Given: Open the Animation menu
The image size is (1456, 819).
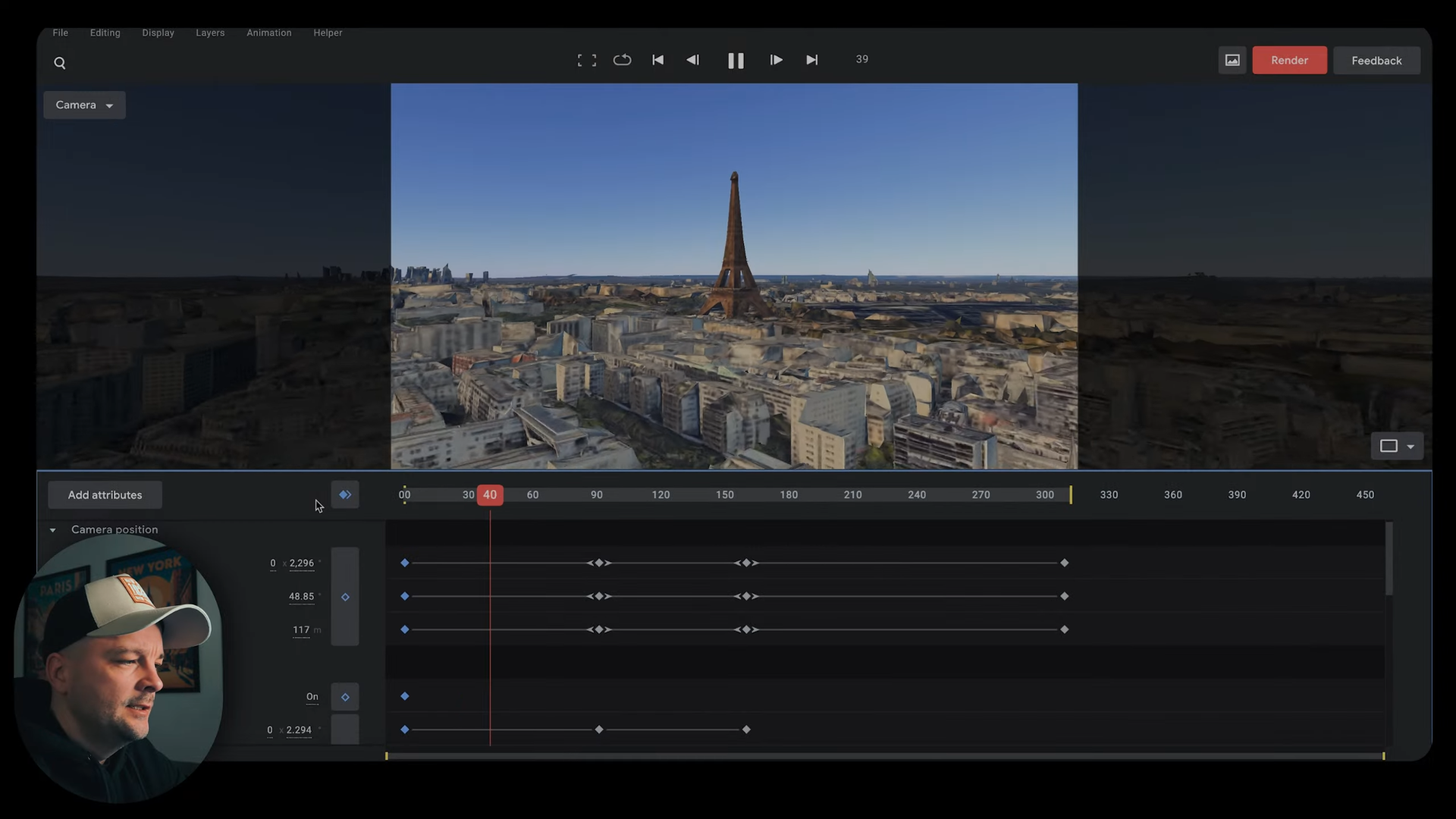Looking at the screenshot, I should point(268,33).
